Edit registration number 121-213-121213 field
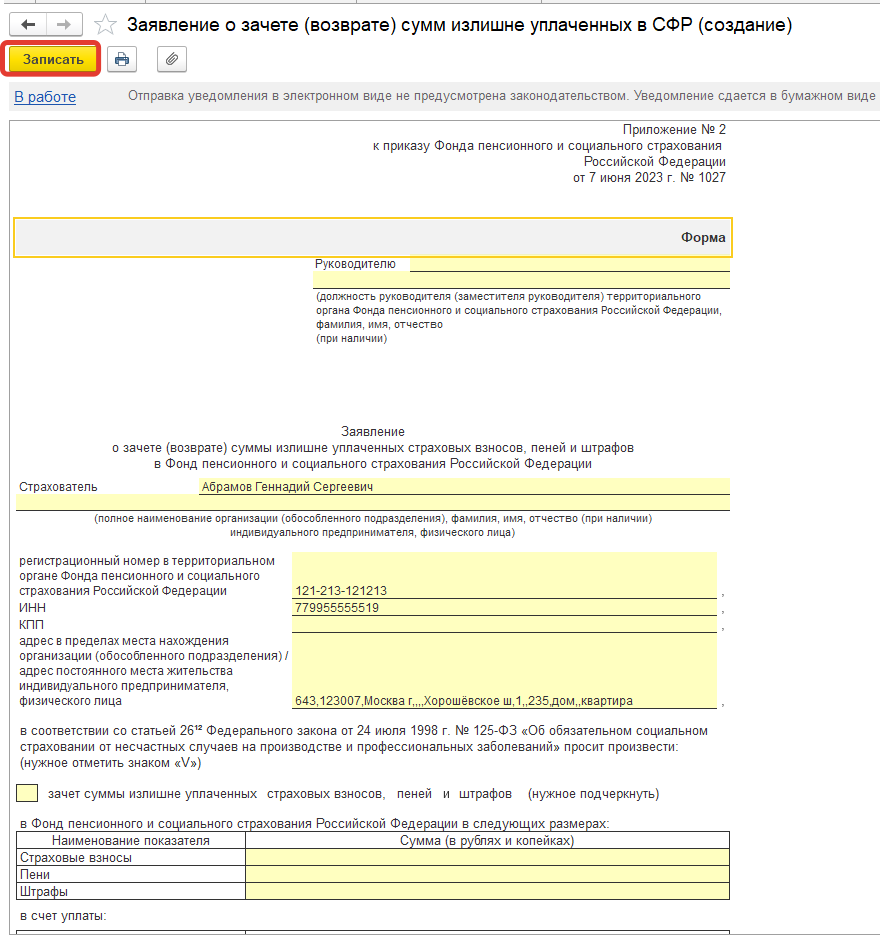 [503, 590]
